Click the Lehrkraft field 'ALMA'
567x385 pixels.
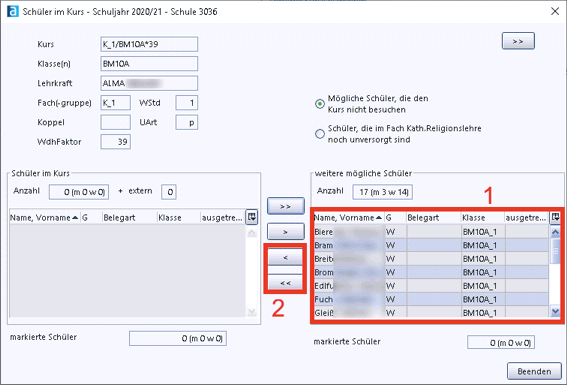pos(149,83)
